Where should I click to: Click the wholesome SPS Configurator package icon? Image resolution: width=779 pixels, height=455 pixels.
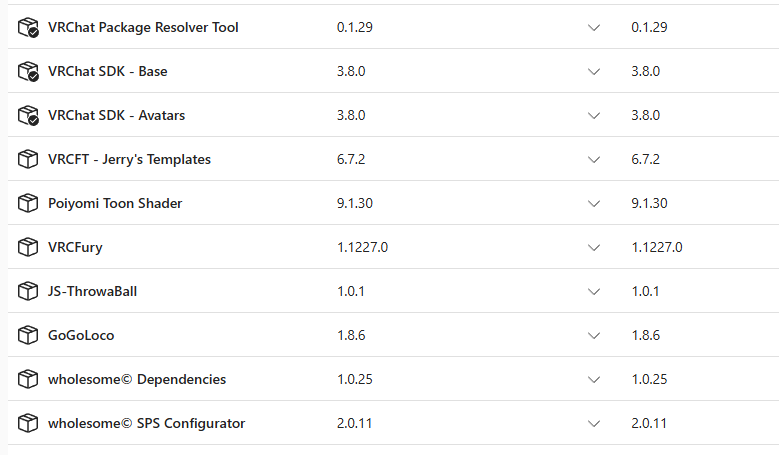[27, 424]
